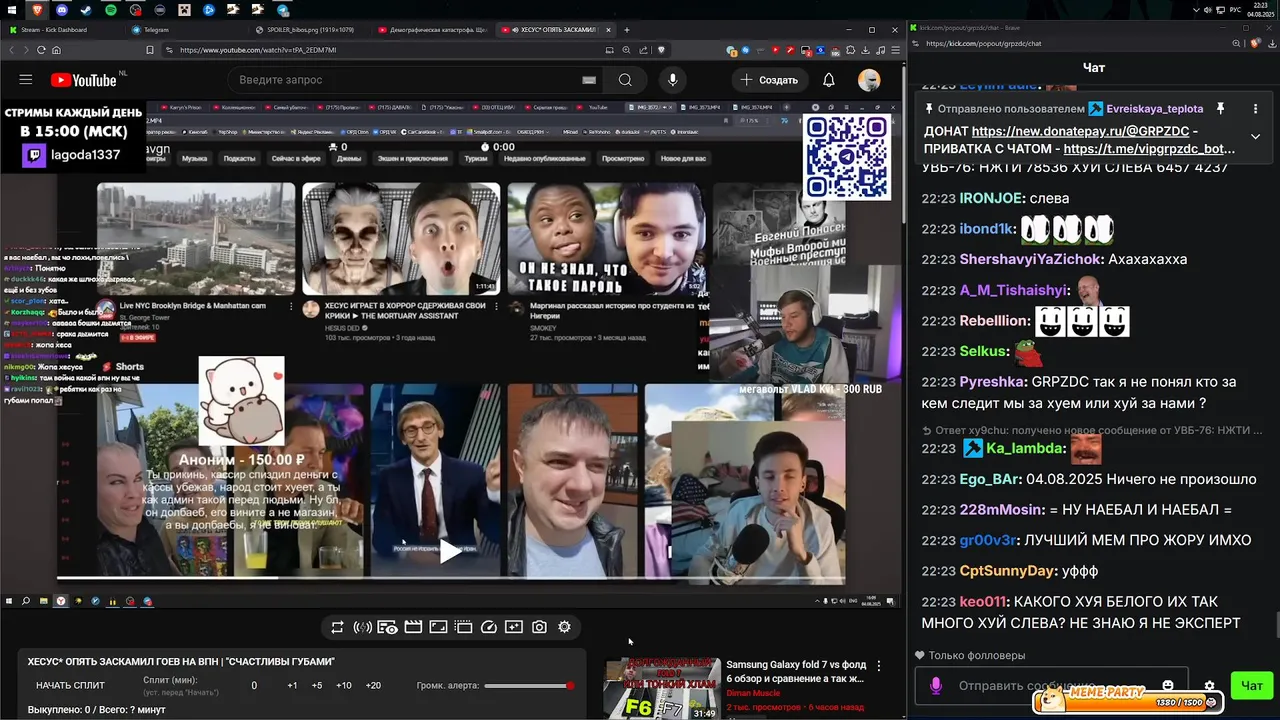This screenshot has height=720, width=1280.
Task: Open the downloads icon in the Kick chat window
Action: [1270, 43]
